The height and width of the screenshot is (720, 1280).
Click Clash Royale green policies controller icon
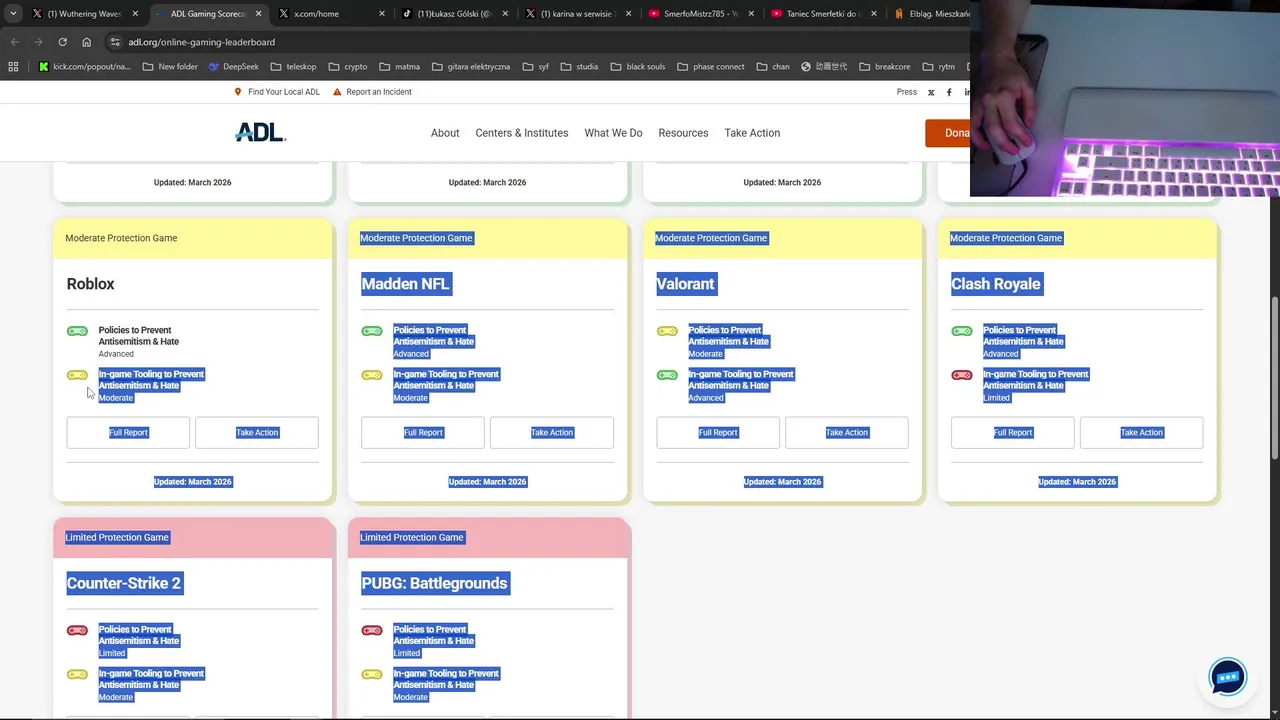[x=962, y=331]
